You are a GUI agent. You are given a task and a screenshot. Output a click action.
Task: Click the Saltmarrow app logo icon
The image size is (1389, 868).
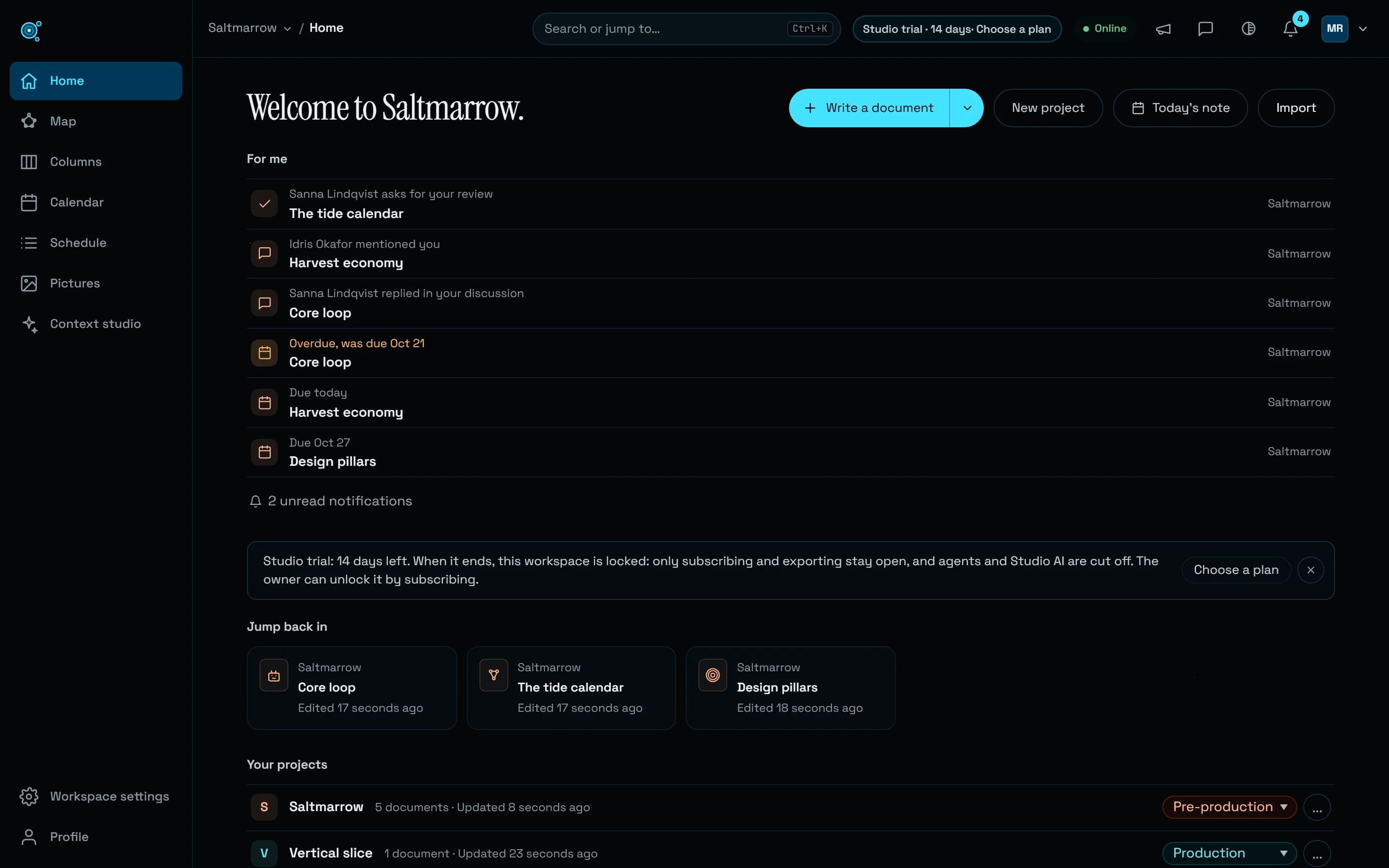coord(31,30)
